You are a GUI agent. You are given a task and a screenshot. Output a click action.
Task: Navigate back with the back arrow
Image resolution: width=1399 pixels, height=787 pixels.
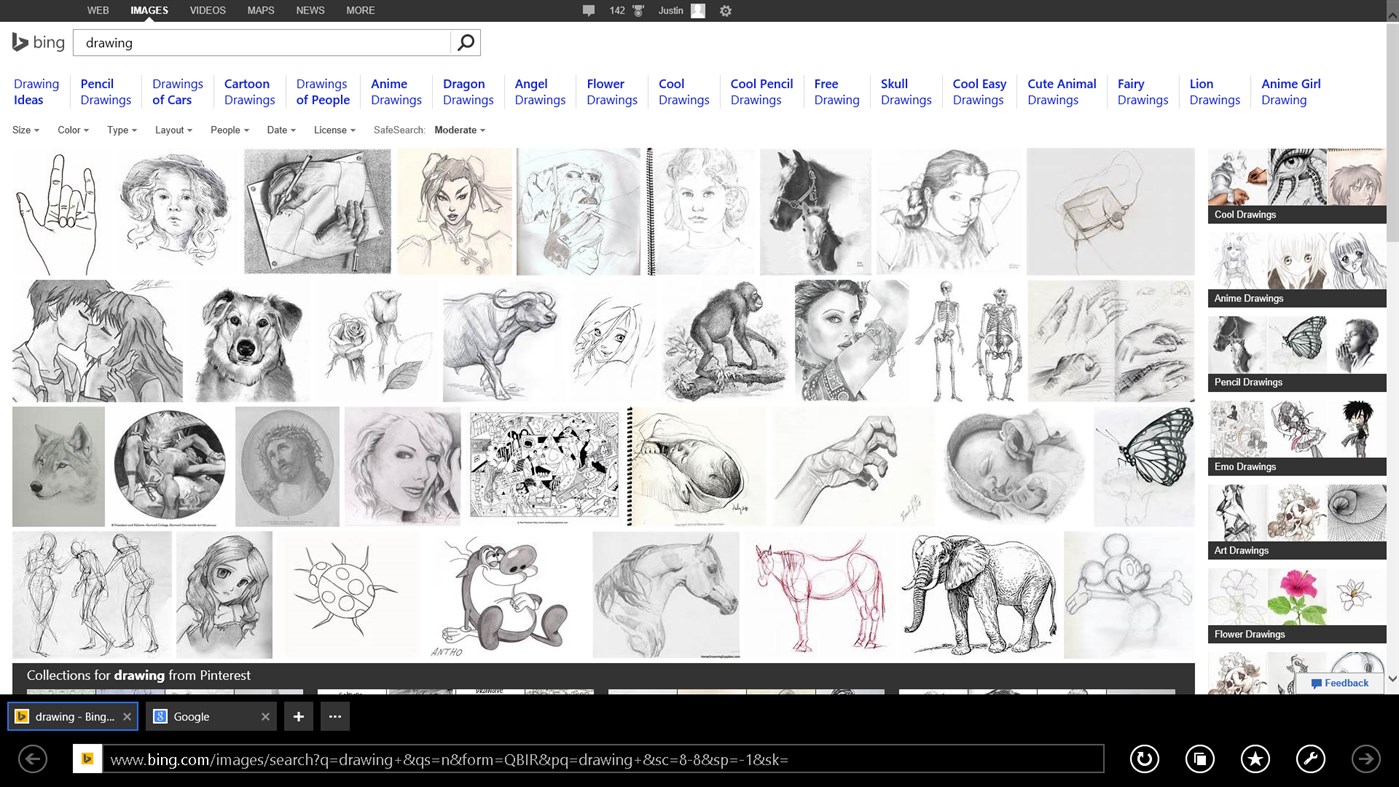pos(31,759)
